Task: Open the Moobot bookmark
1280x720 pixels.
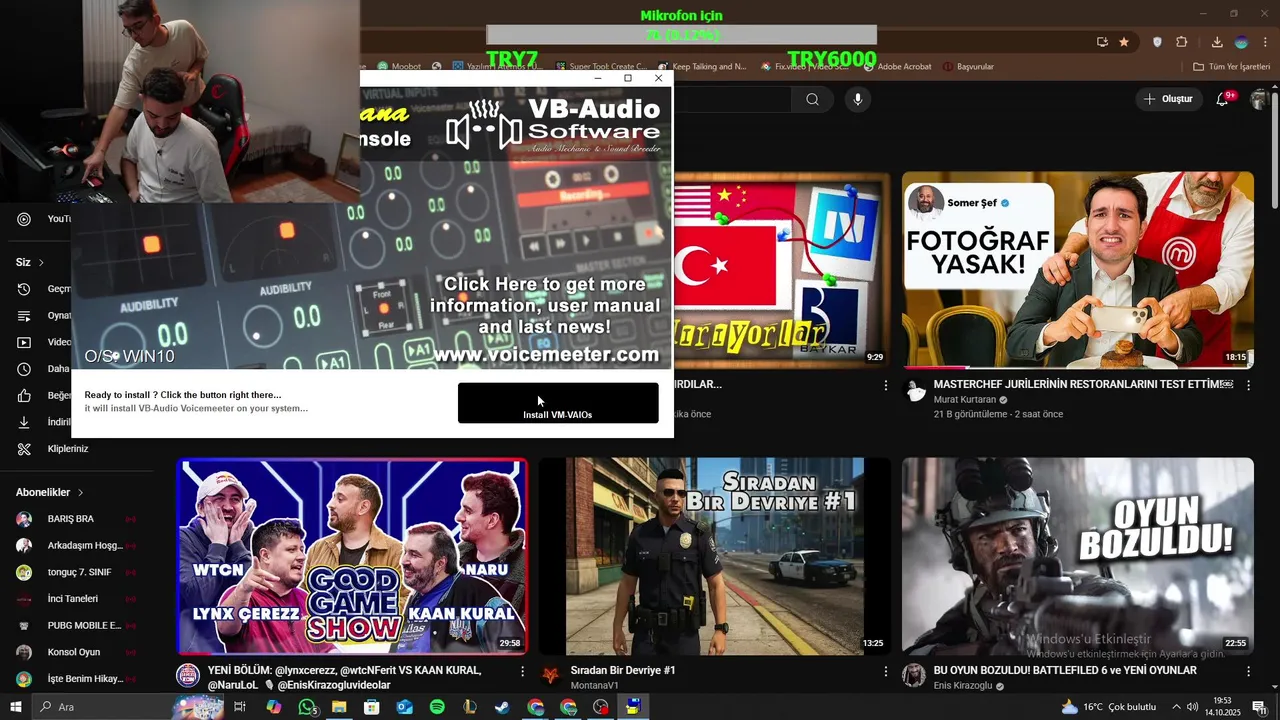Action: pyautogui.click(x=400, y=67)
